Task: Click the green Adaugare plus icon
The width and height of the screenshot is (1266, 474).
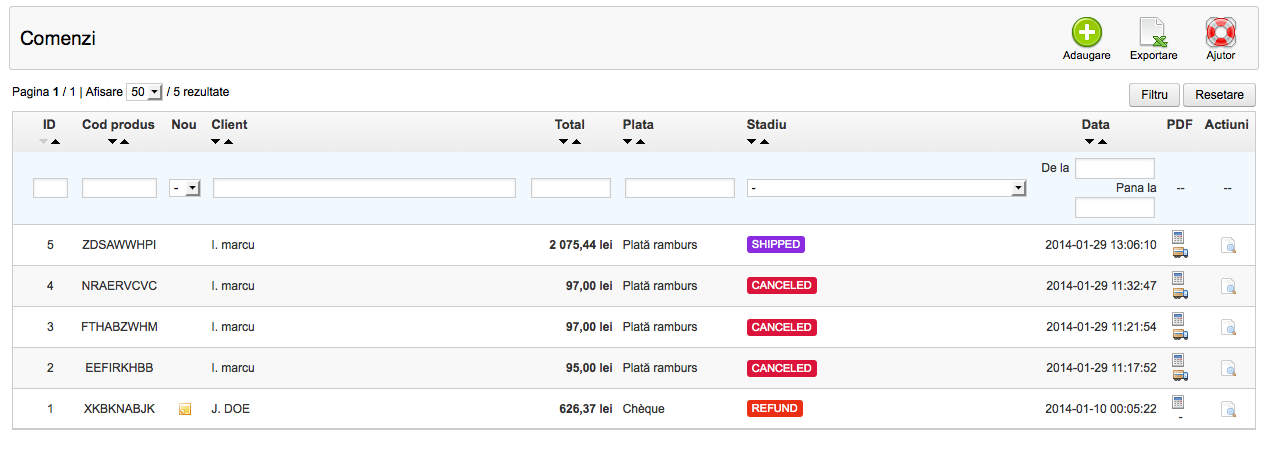Action: pyautogui.click(x=1086, y=32)
